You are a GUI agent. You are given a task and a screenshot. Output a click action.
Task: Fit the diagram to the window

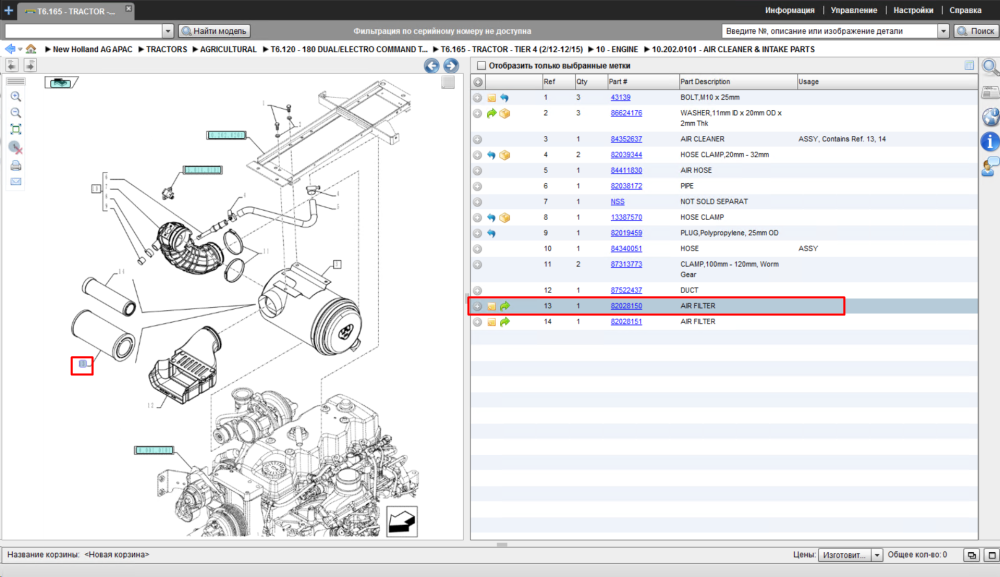16,129
